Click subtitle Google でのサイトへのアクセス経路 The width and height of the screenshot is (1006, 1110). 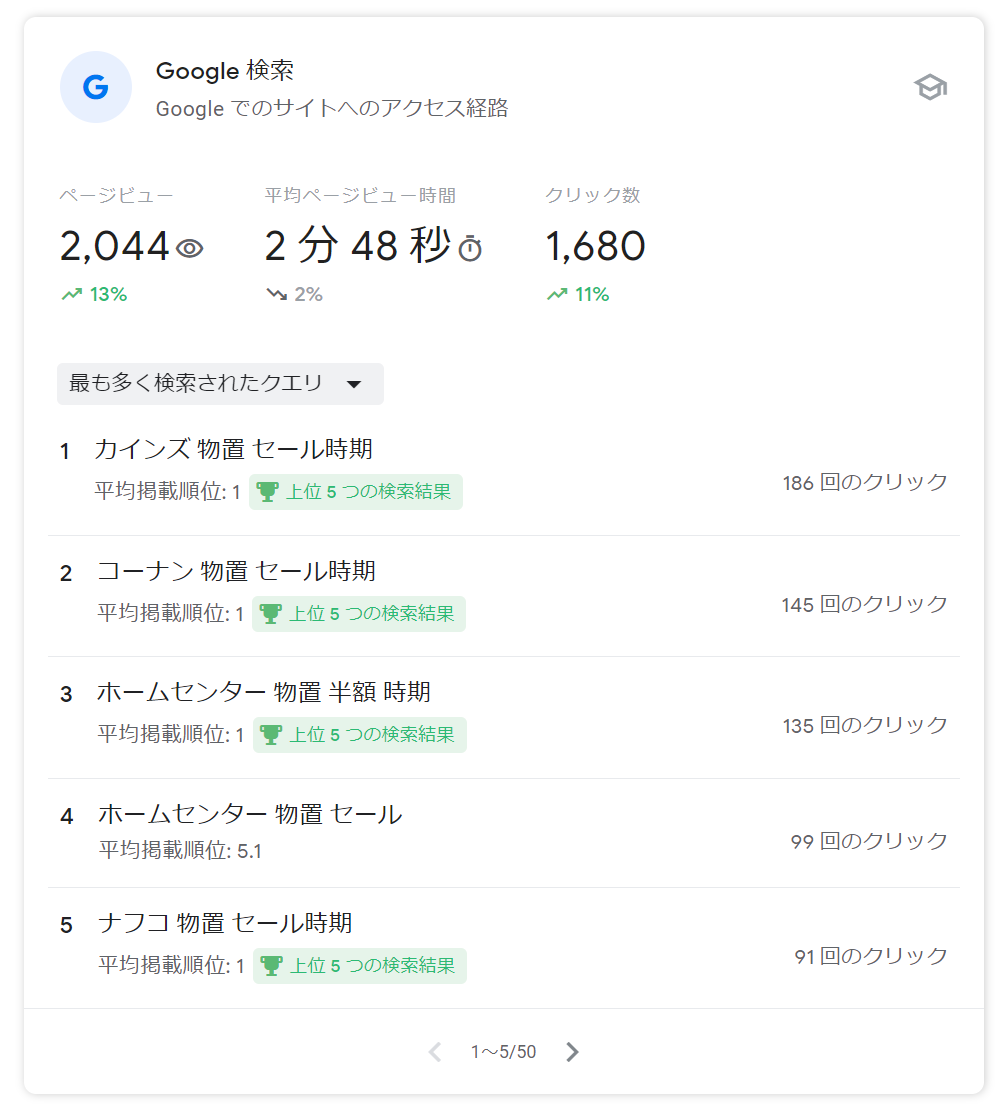pos(332,108)
